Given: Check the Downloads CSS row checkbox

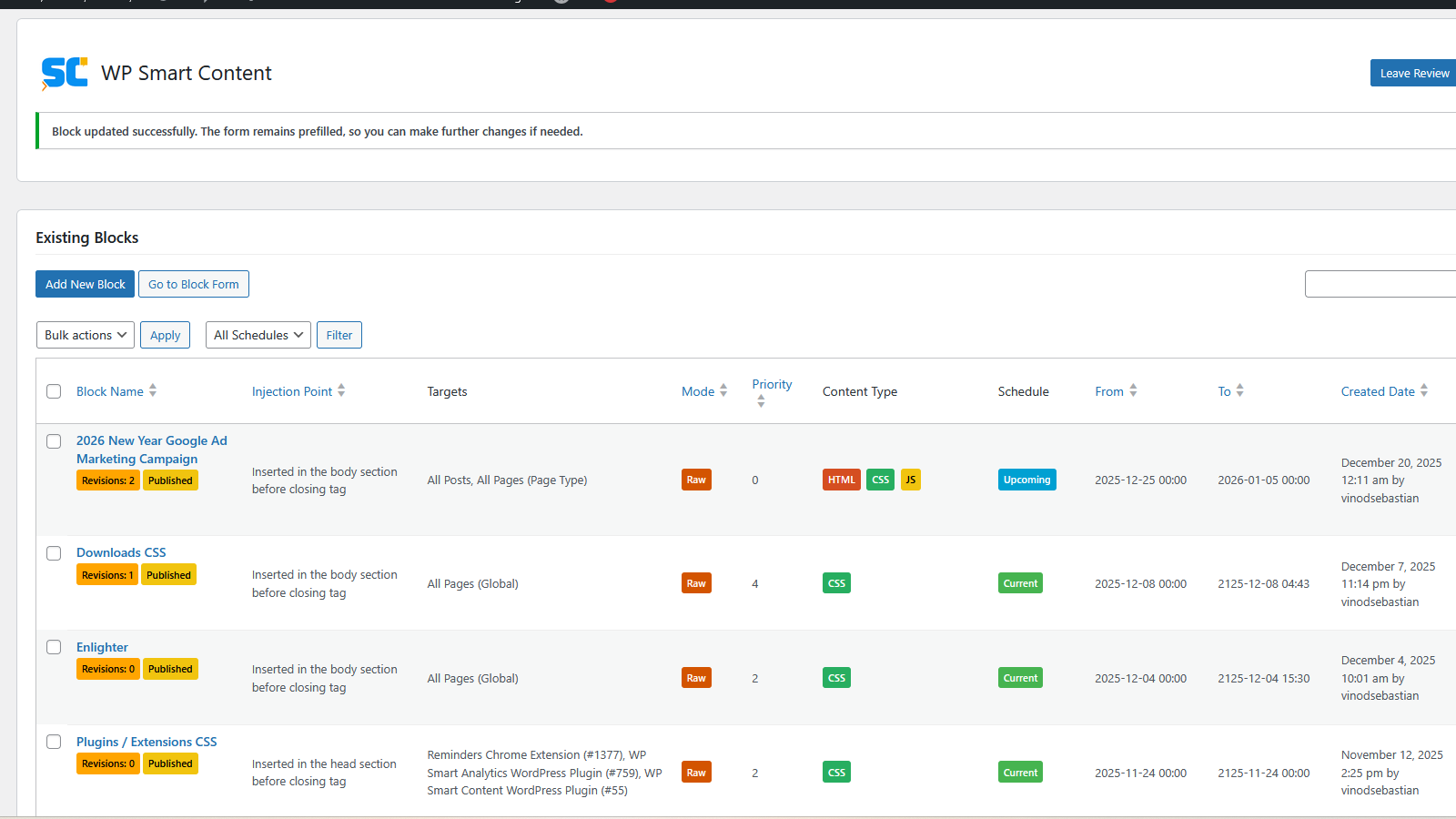Looking at the screenshot, I should 54,553.
